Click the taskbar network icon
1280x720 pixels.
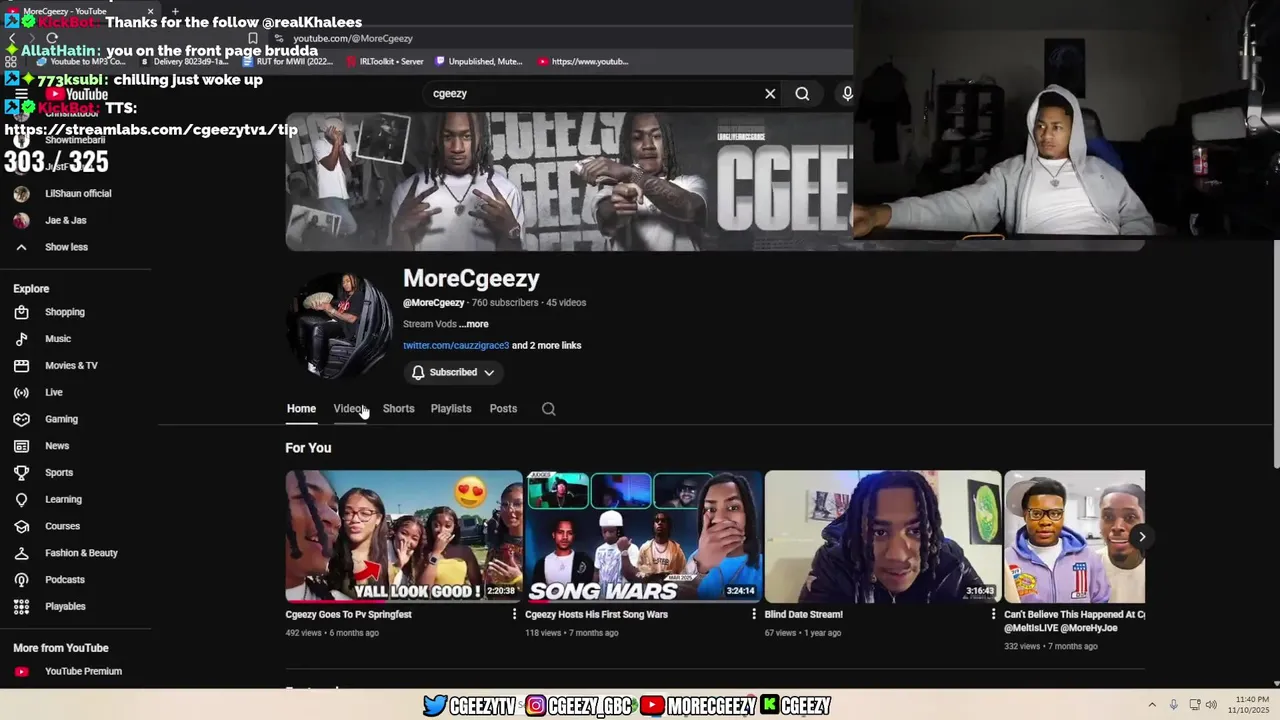1194,705
